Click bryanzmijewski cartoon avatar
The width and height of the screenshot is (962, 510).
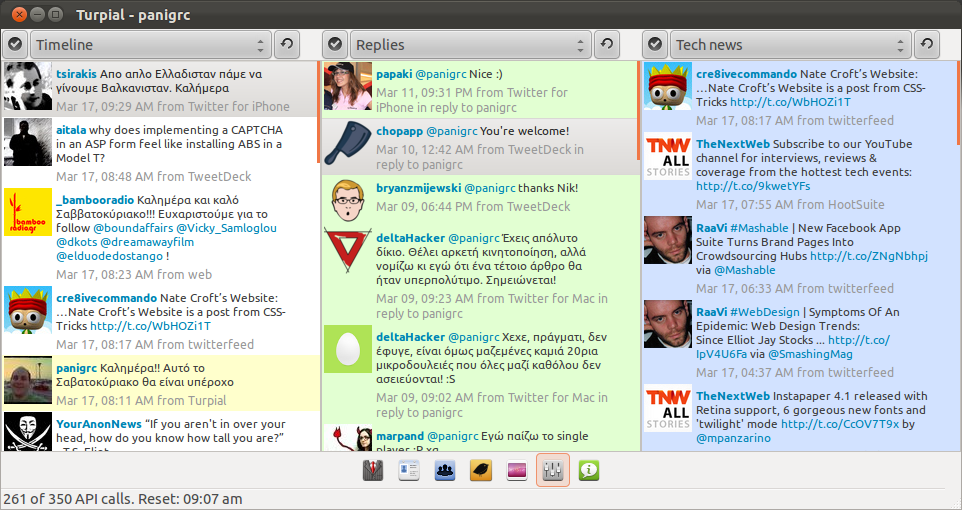(x=348, y=200)
